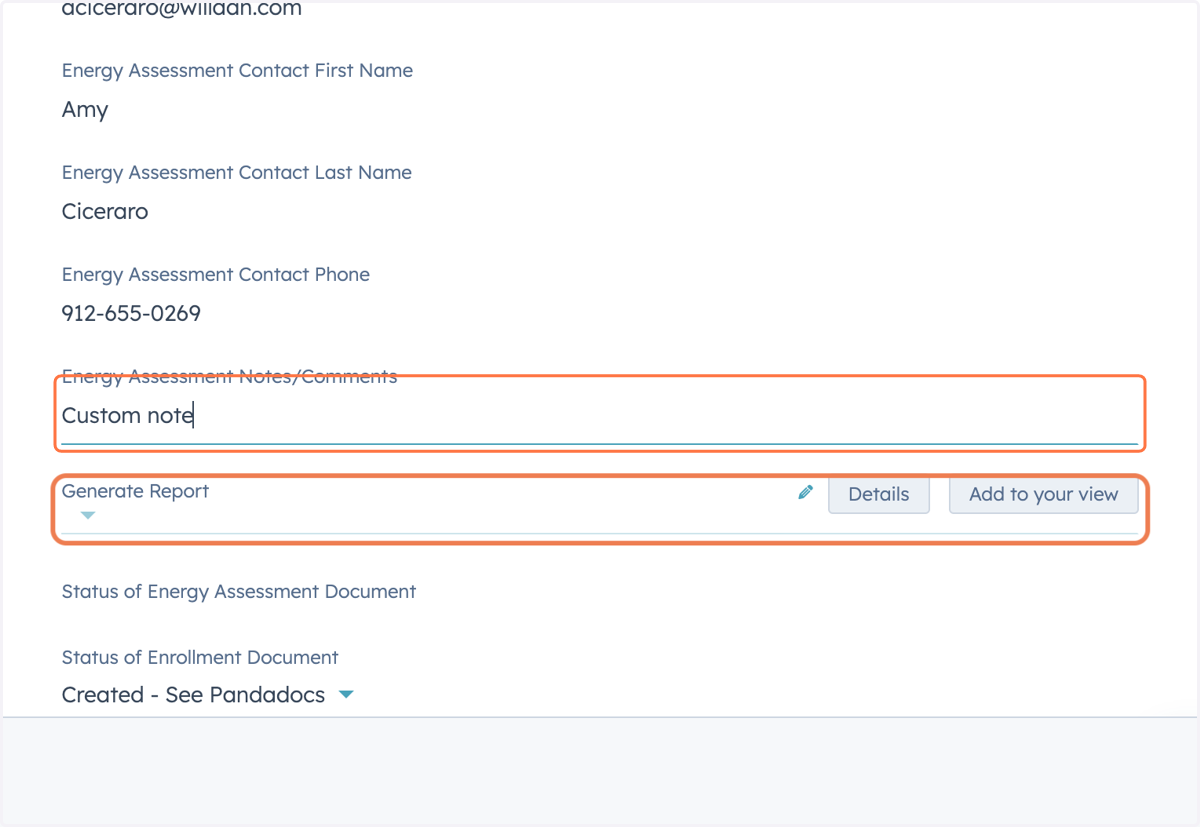This screenshot has height=827, width=1200.
Task: Select the last name value Ciceraro
Action: point(105,212)
